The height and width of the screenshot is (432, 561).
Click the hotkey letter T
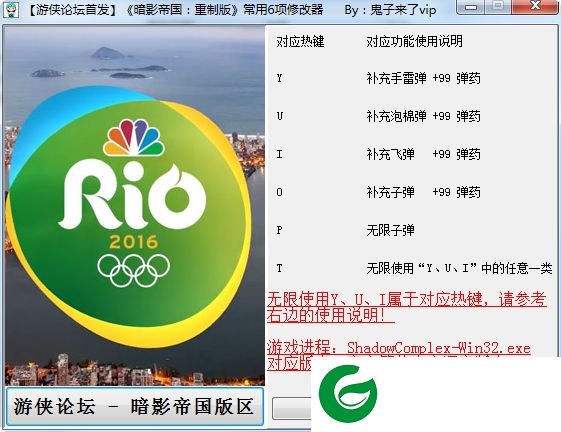279,268
